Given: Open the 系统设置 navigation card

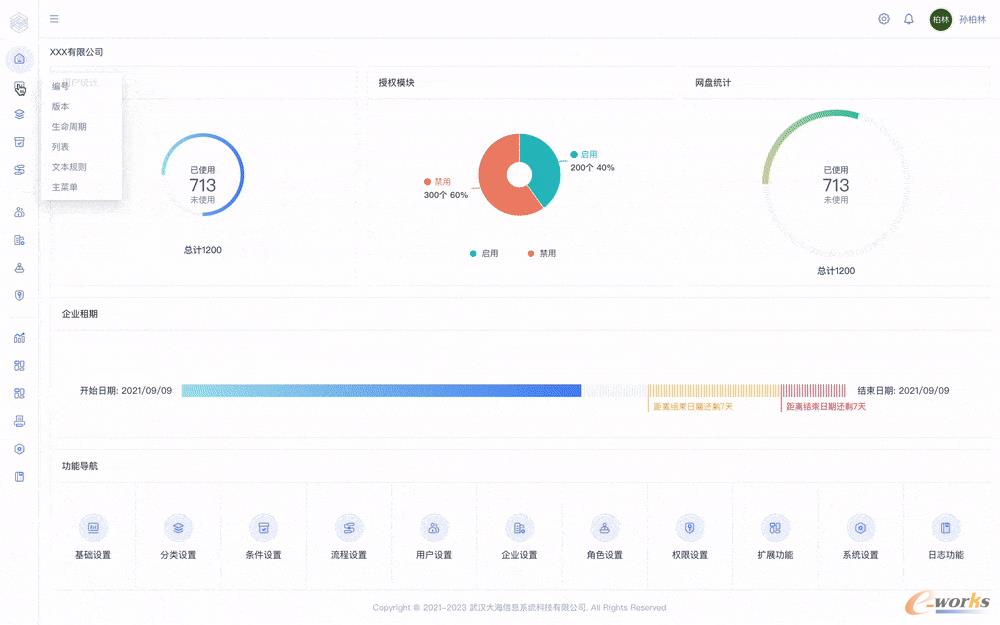Looking at the screenshot, I should click(860, 538).
